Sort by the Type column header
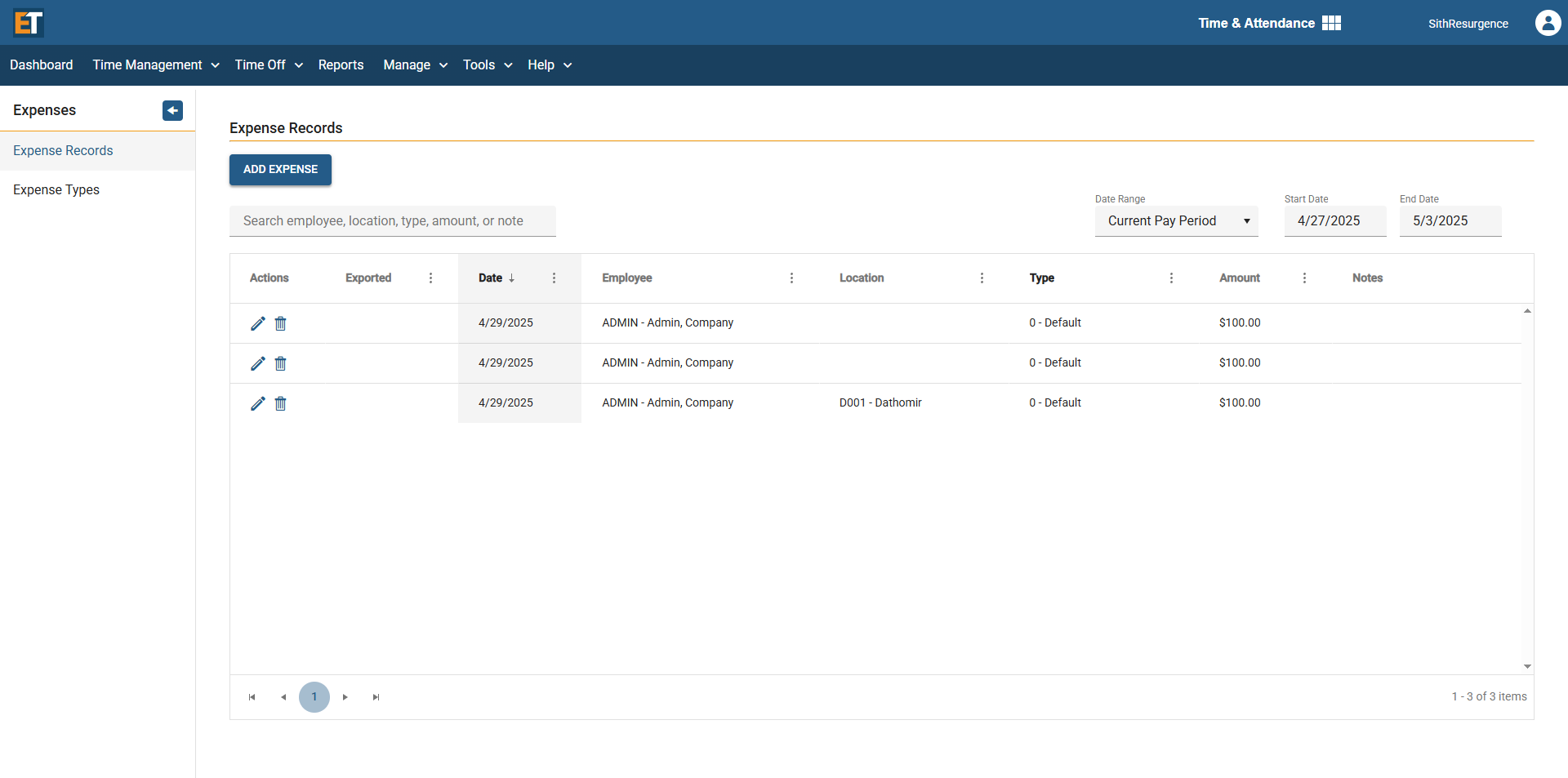Viewport: 1568px width, 778px height. coord(1041,278)
